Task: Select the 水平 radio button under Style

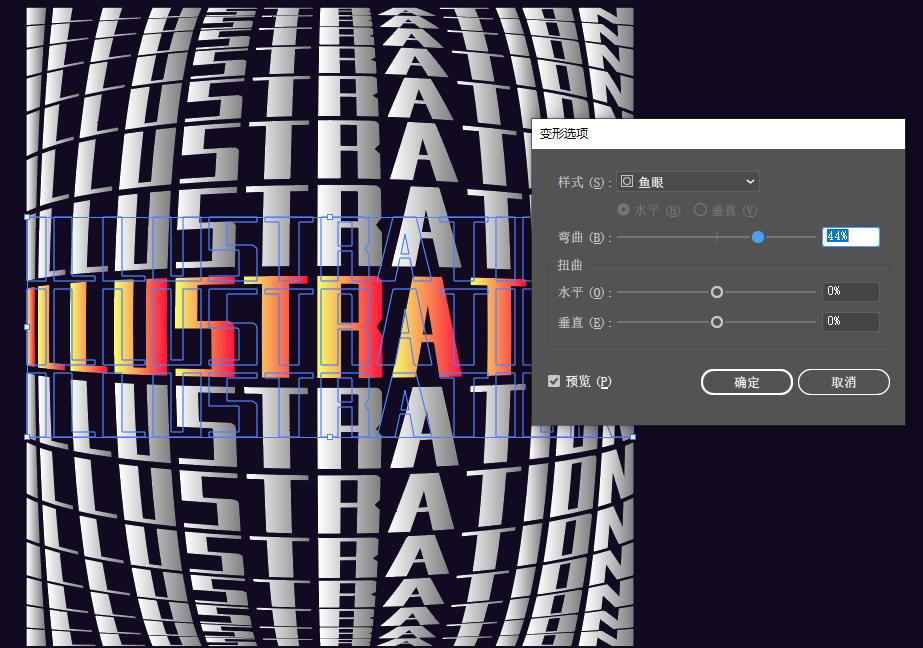Action: click(x=623, y=210)
